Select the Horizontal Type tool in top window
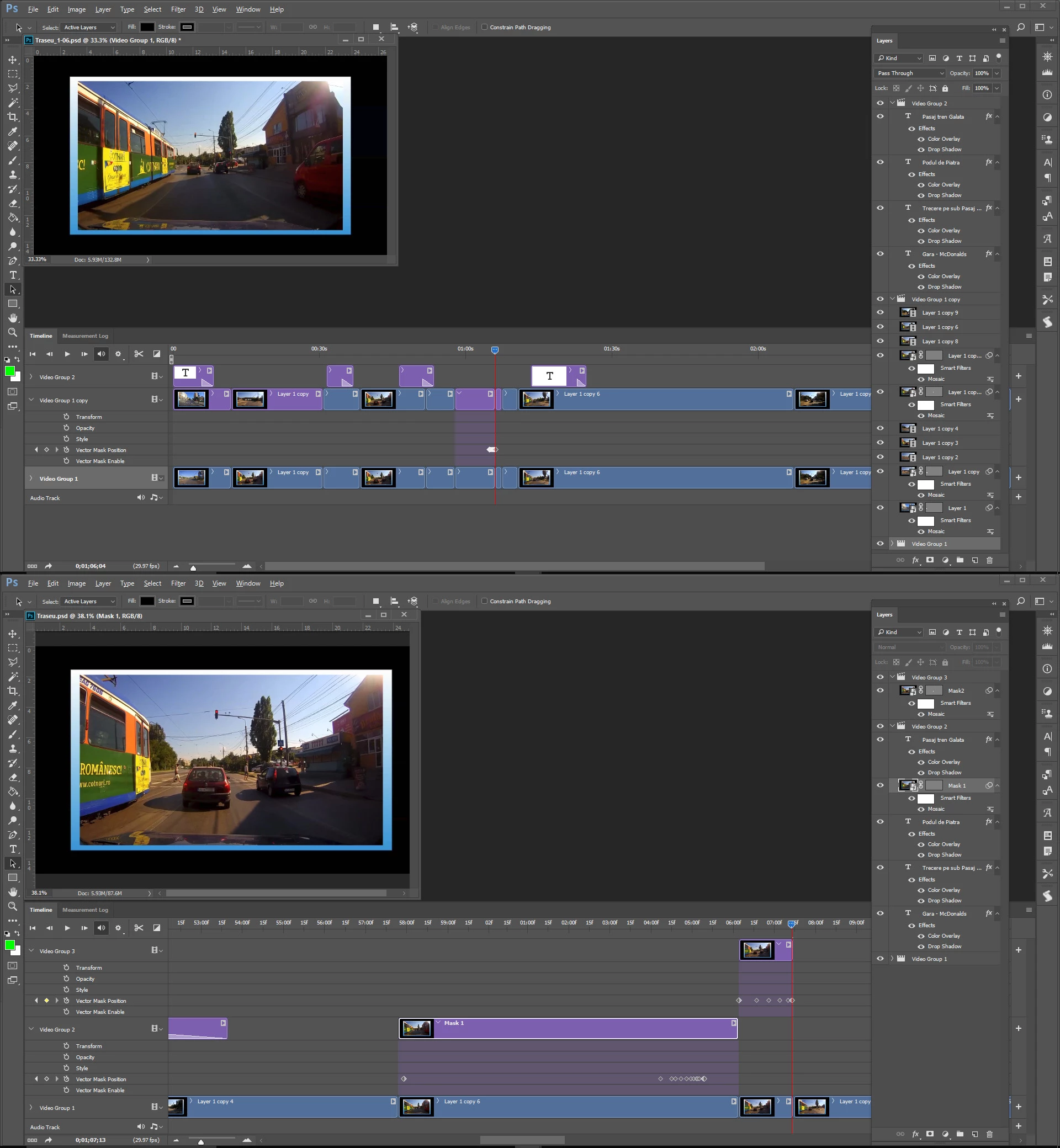Viewport: 1060px width, 1148px height. click(x=13, y=275)
